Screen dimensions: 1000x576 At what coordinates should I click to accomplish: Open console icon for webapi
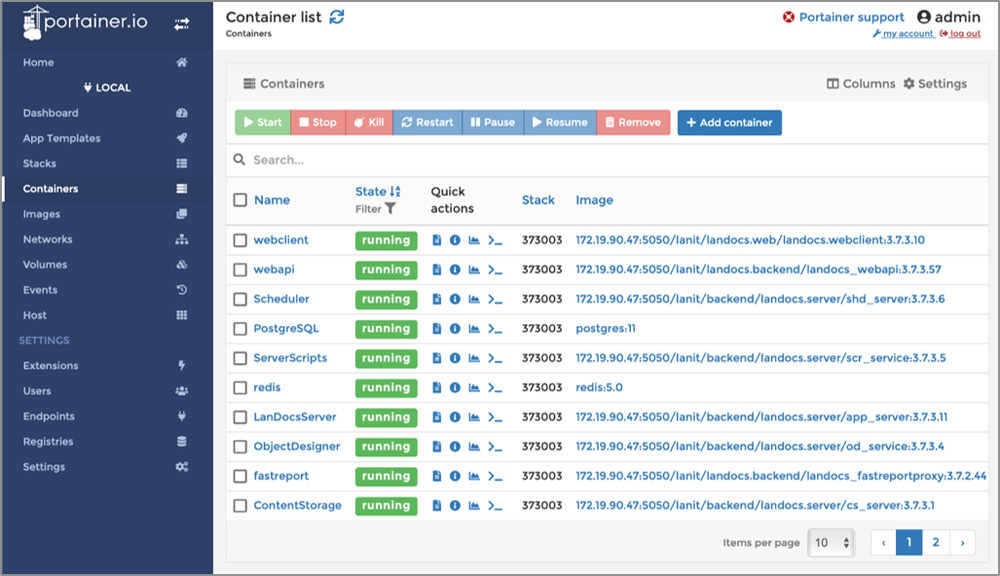(x=495, y=270)
